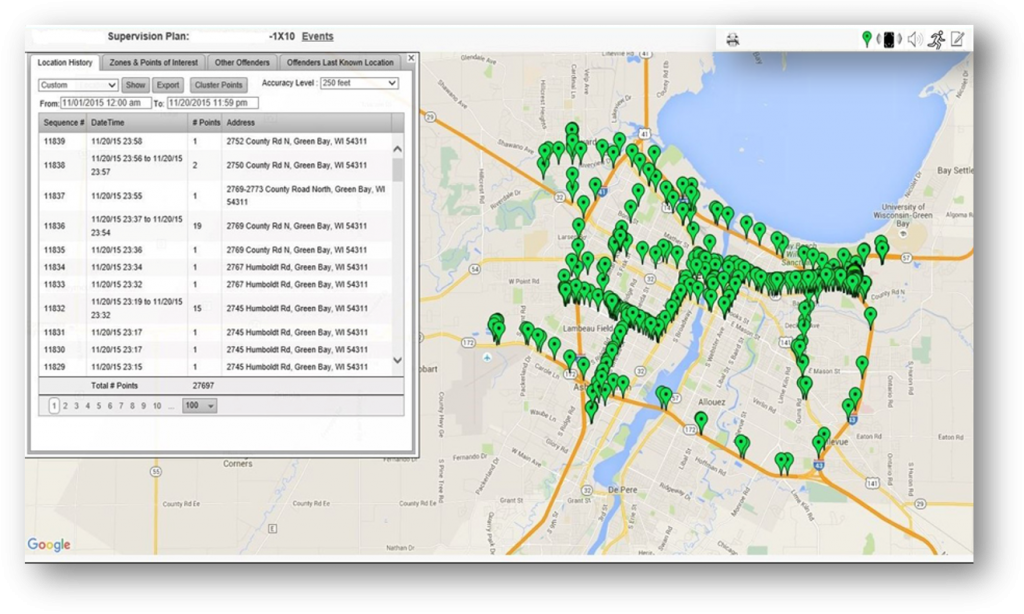The width and height of the screenshot is (1024, 614).
Task: Click the green location pin toolbar icon
Action: (866, 40)
